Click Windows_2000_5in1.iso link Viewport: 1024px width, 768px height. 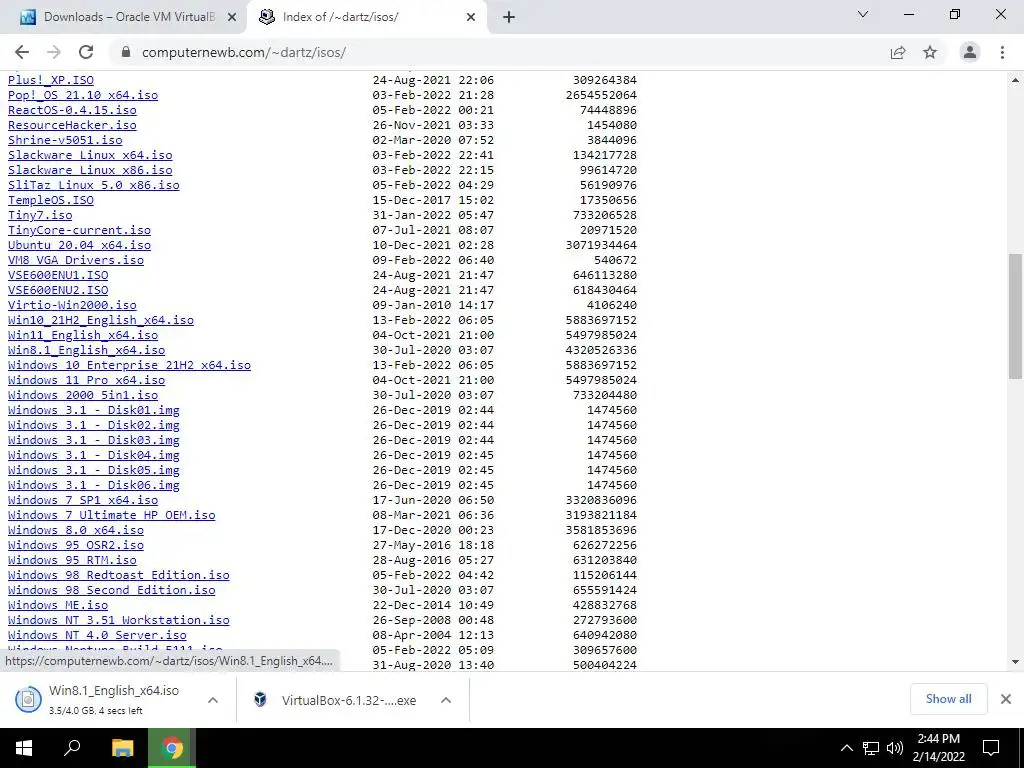point(83,395)
